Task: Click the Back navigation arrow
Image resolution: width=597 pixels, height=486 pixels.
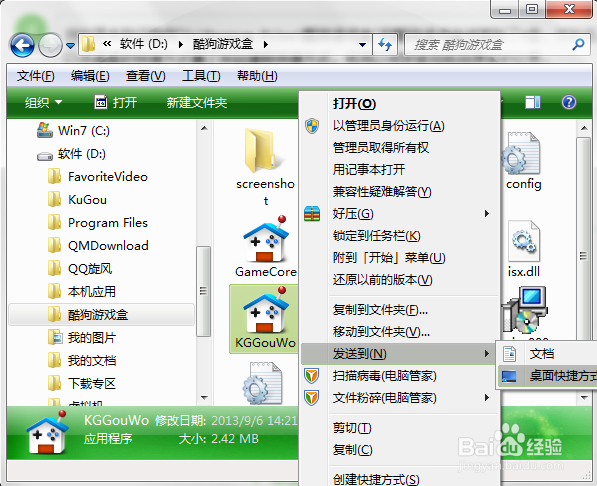Action: click(x=22, y=45)
